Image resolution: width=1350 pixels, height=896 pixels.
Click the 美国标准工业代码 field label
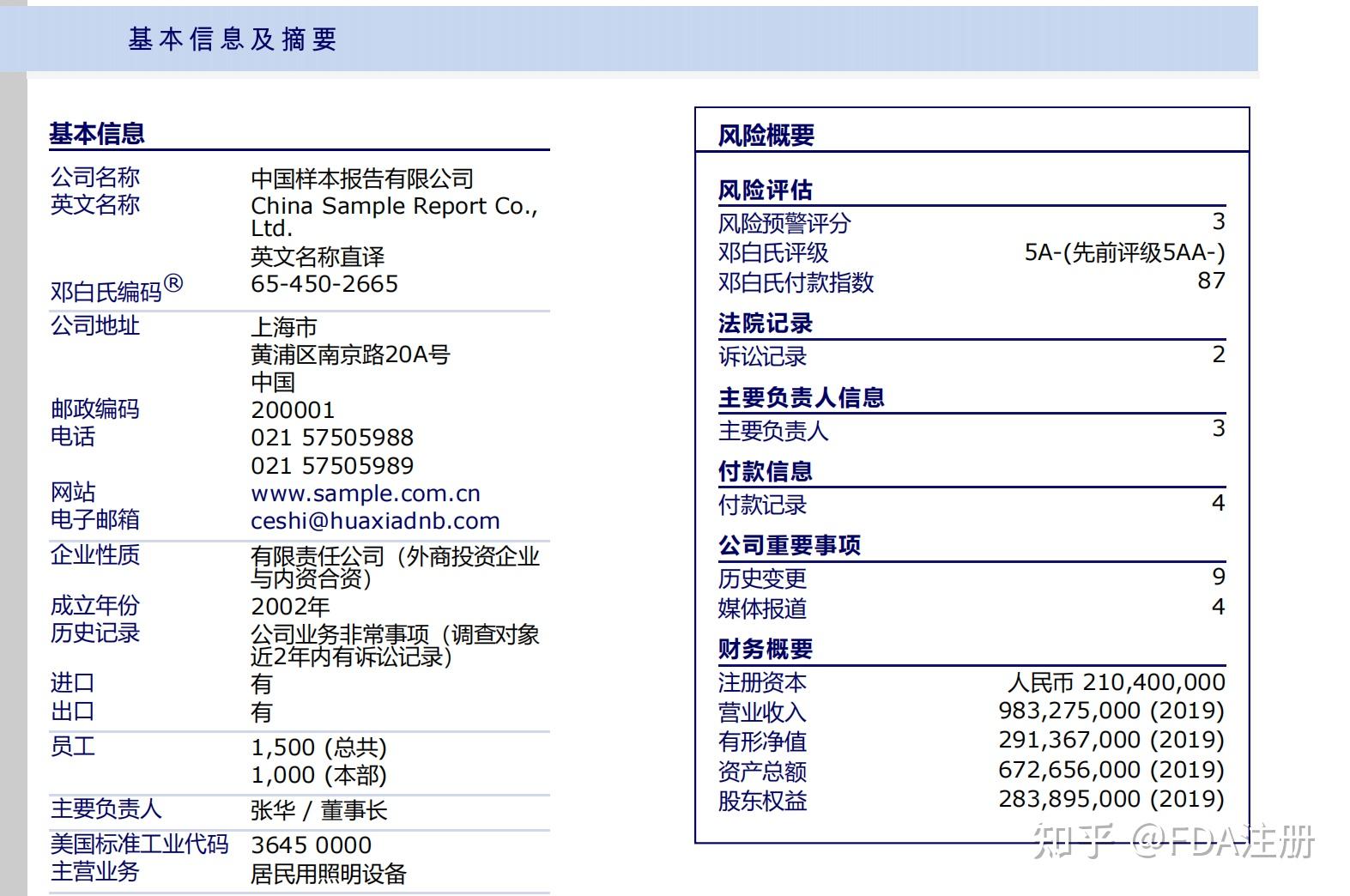click(140, 845)
